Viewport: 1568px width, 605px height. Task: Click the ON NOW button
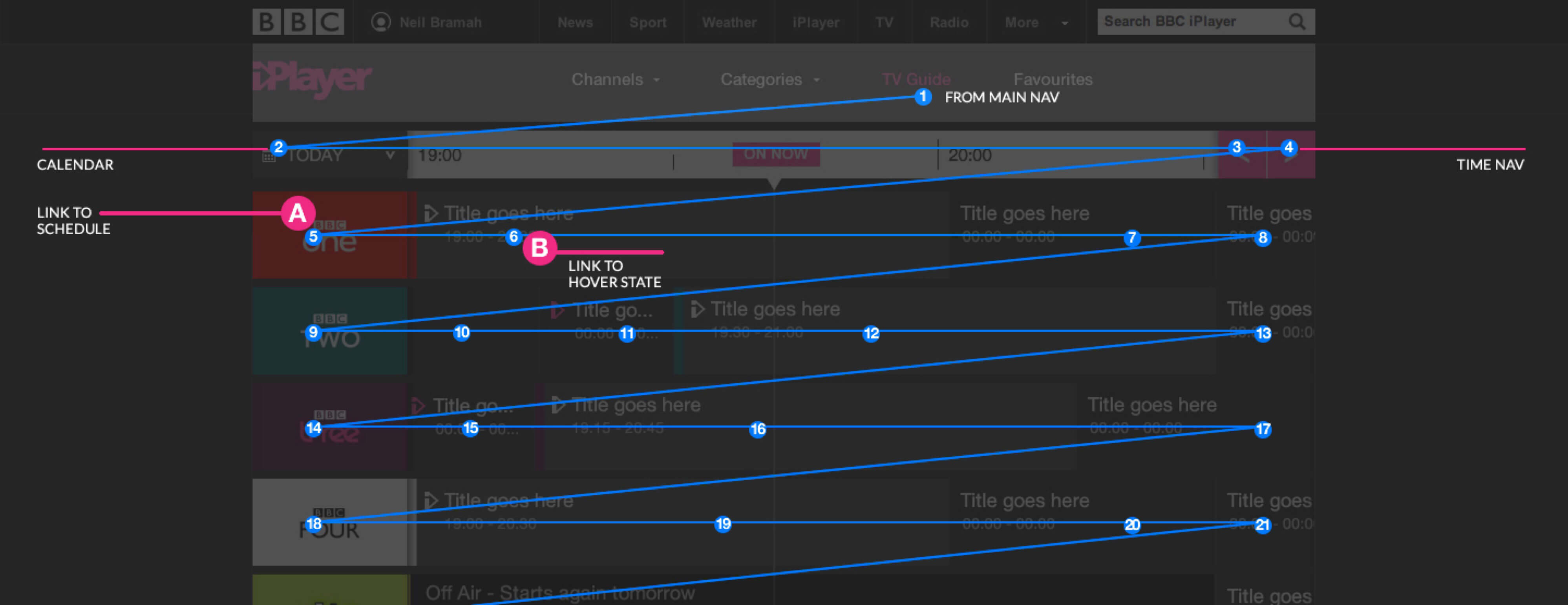coord(776,154)
